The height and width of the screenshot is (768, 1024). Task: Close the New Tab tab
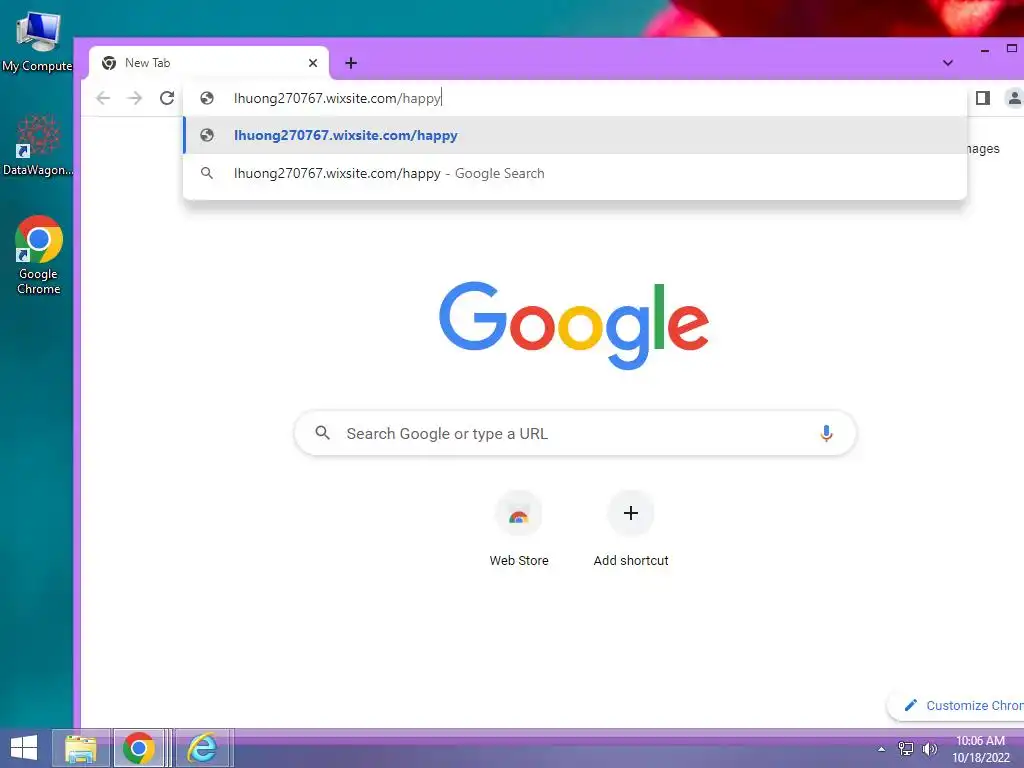(x=313, y=63)
